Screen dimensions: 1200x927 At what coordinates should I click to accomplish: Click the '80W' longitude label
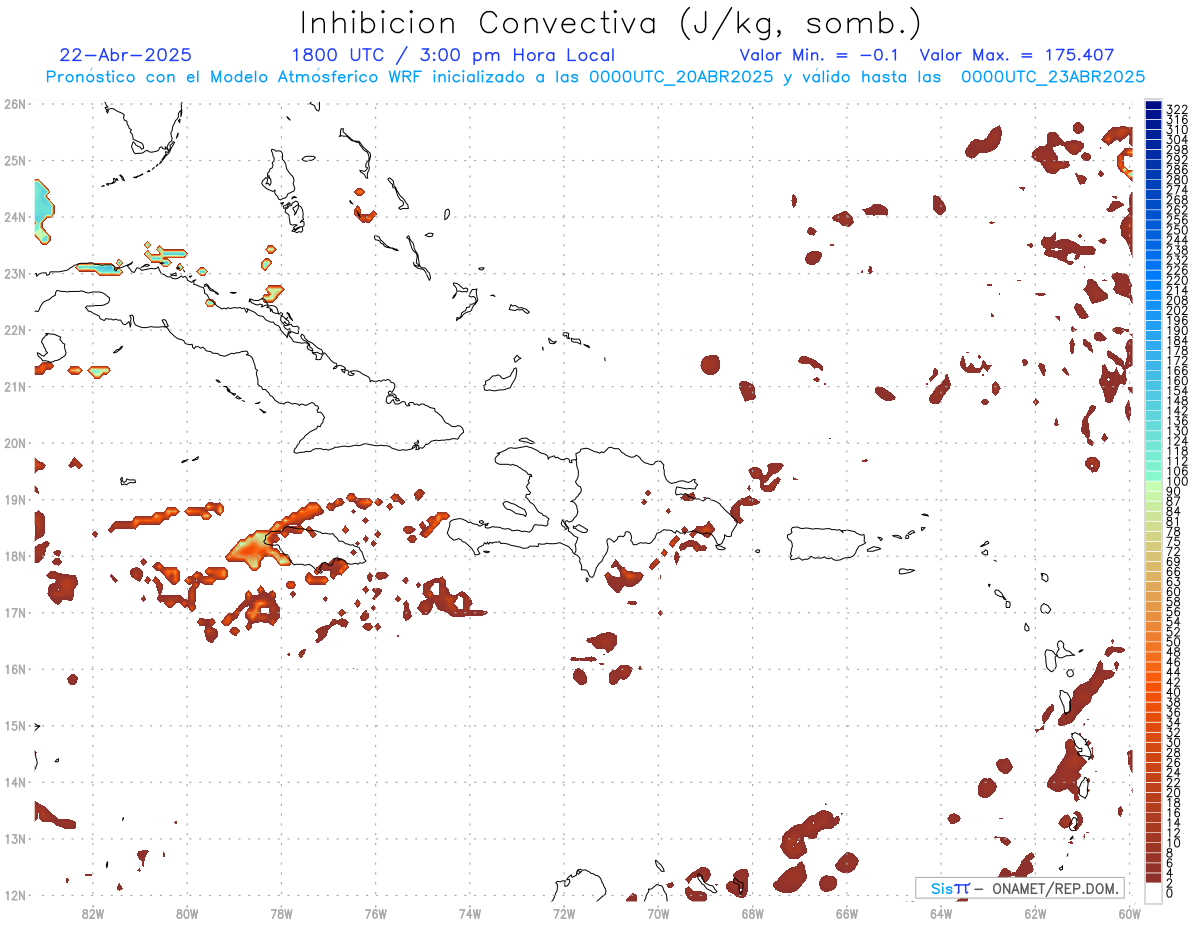(x=187, y=913)
